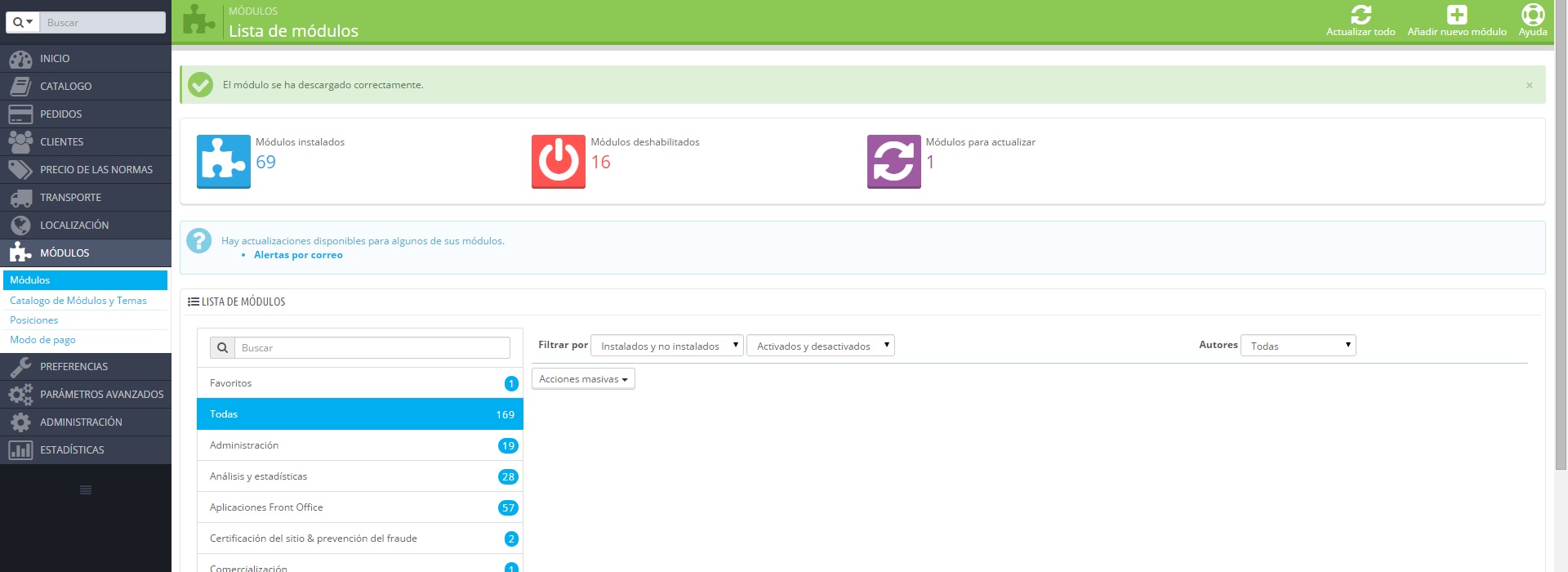The width and height of the screenshot is (1568, 572).
Task: Open the Autores Todas dropdown
Action: 1298,346
